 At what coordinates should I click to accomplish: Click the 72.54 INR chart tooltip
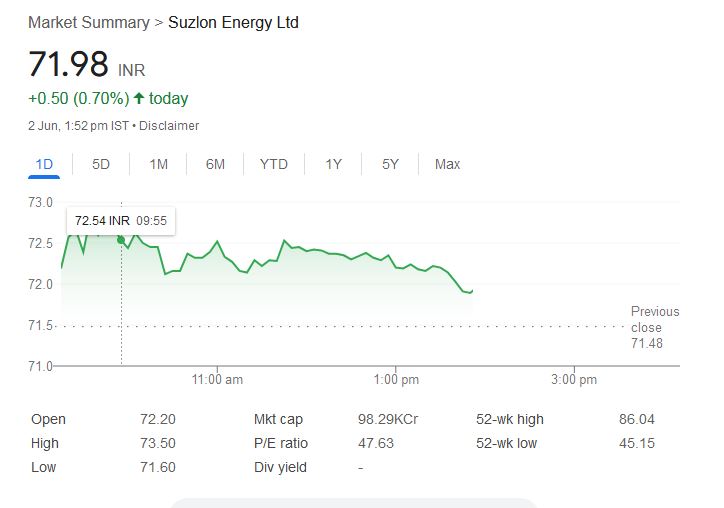click(120, 220)
